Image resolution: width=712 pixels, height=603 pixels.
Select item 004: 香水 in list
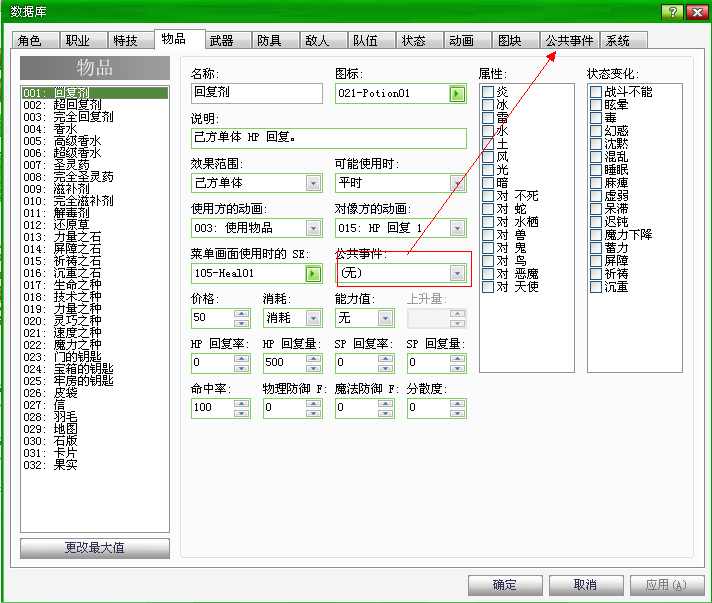click(x=95, y=129)
